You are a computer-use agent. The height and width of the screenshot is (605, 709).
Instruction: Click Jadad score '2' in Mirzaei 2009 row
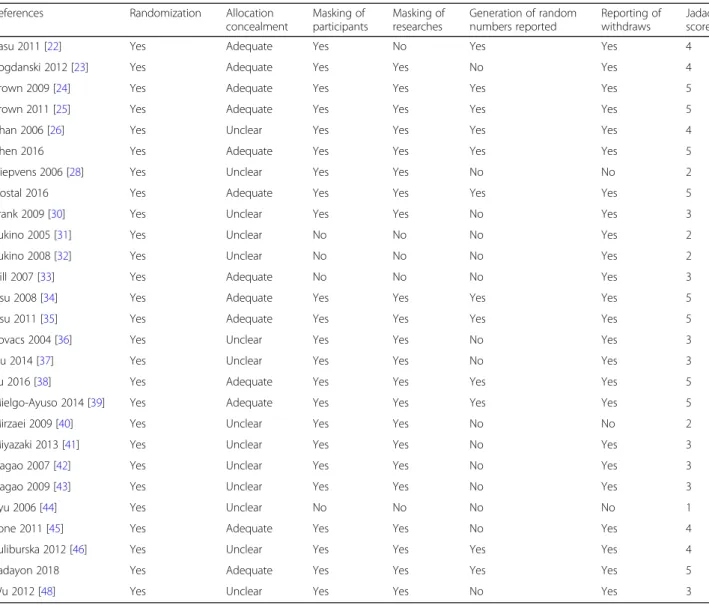point(689,424)
